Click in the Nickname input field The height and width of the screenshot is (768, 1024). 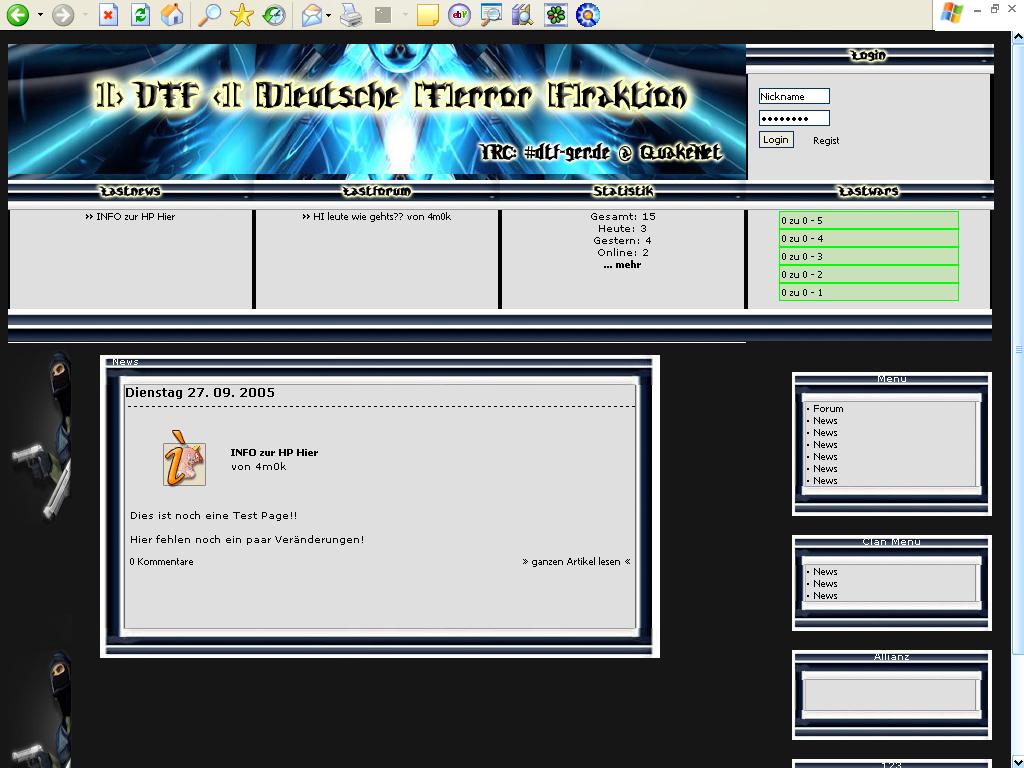click(793, 96)
